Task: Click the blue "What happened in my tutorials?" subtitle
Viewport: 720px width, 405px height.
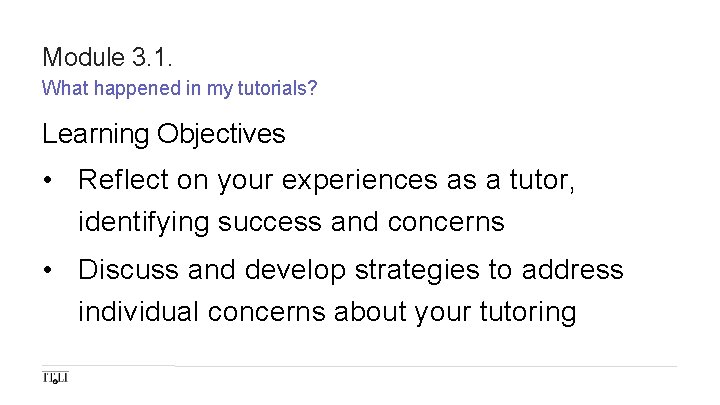Action: 180,88
